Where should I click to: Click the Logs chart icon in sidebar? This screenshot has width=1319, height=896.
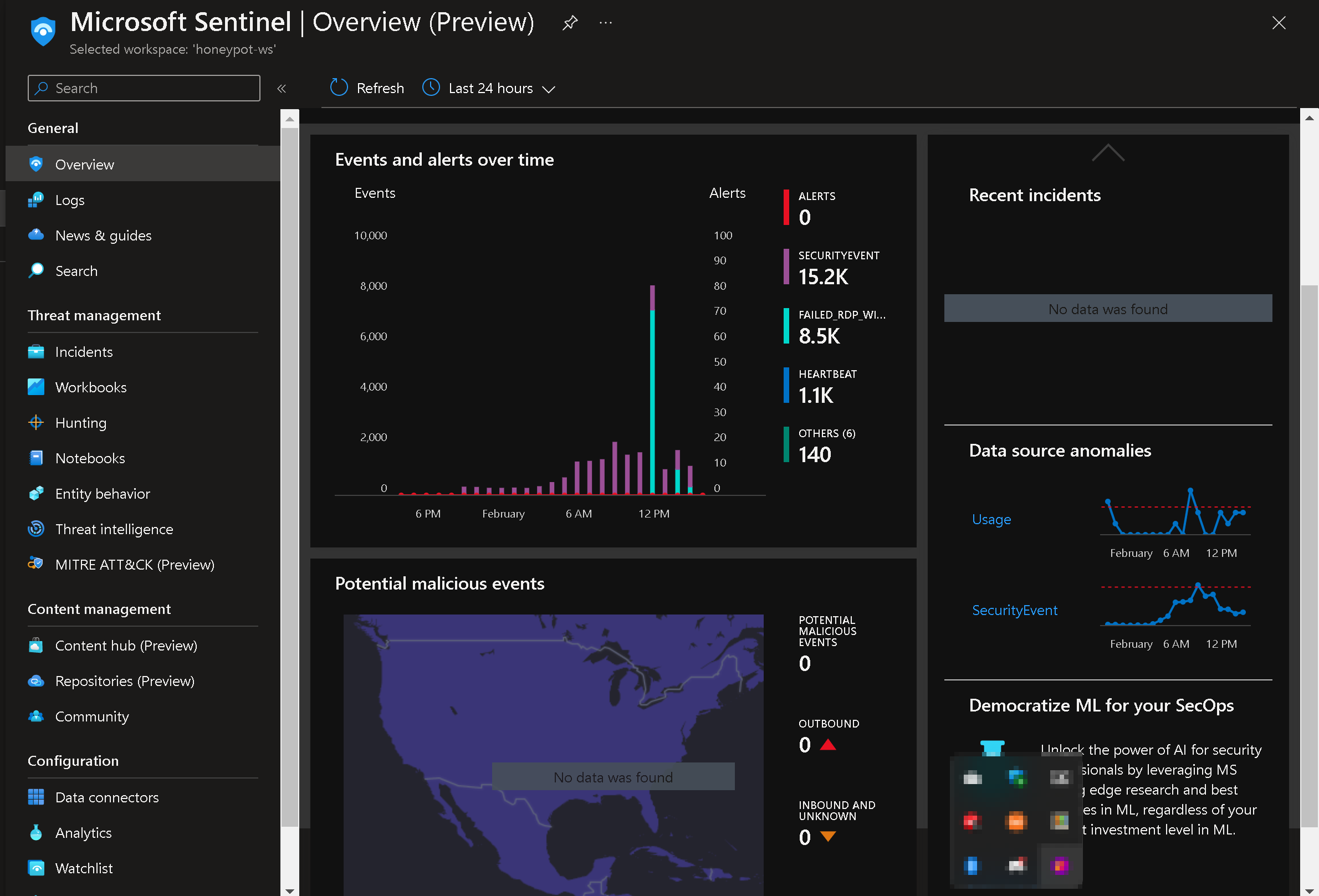click(36, 199)
